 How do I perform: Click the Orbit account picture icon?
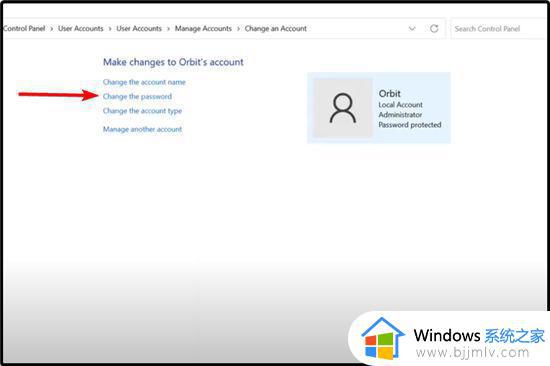coord(343,108)
